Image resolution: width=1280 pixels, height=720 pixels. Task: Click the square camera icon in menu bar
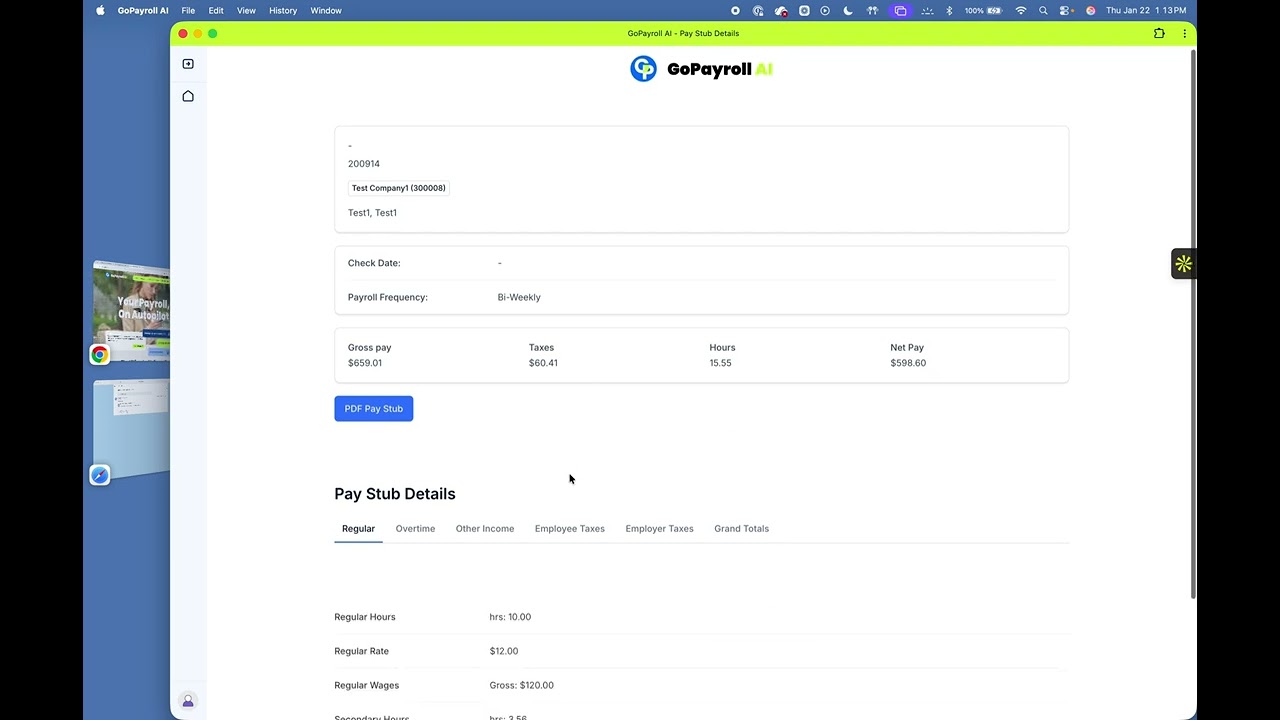[x=804, y=10]
